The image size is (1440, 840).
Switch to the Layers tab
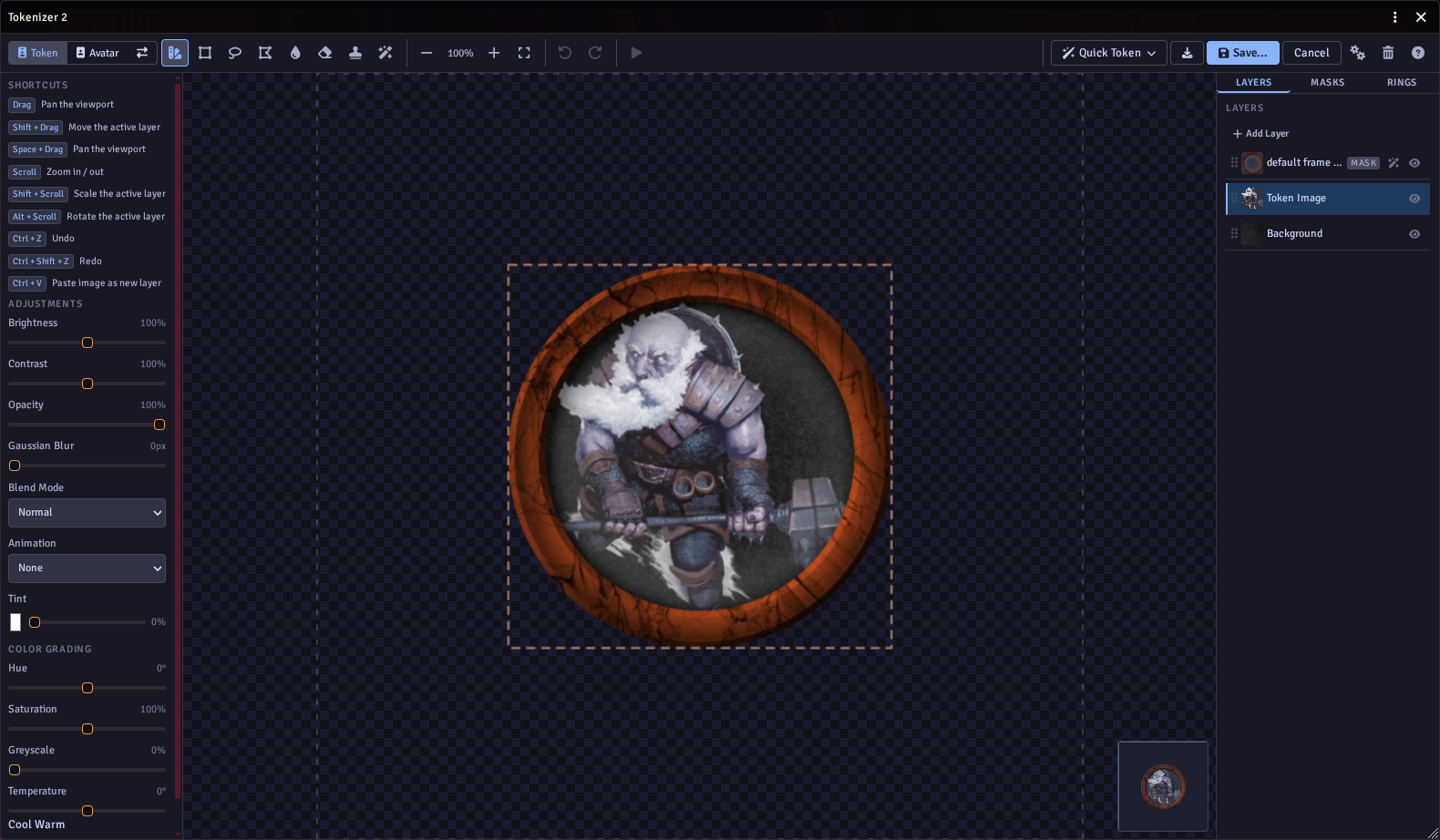tap(1253, 83)
